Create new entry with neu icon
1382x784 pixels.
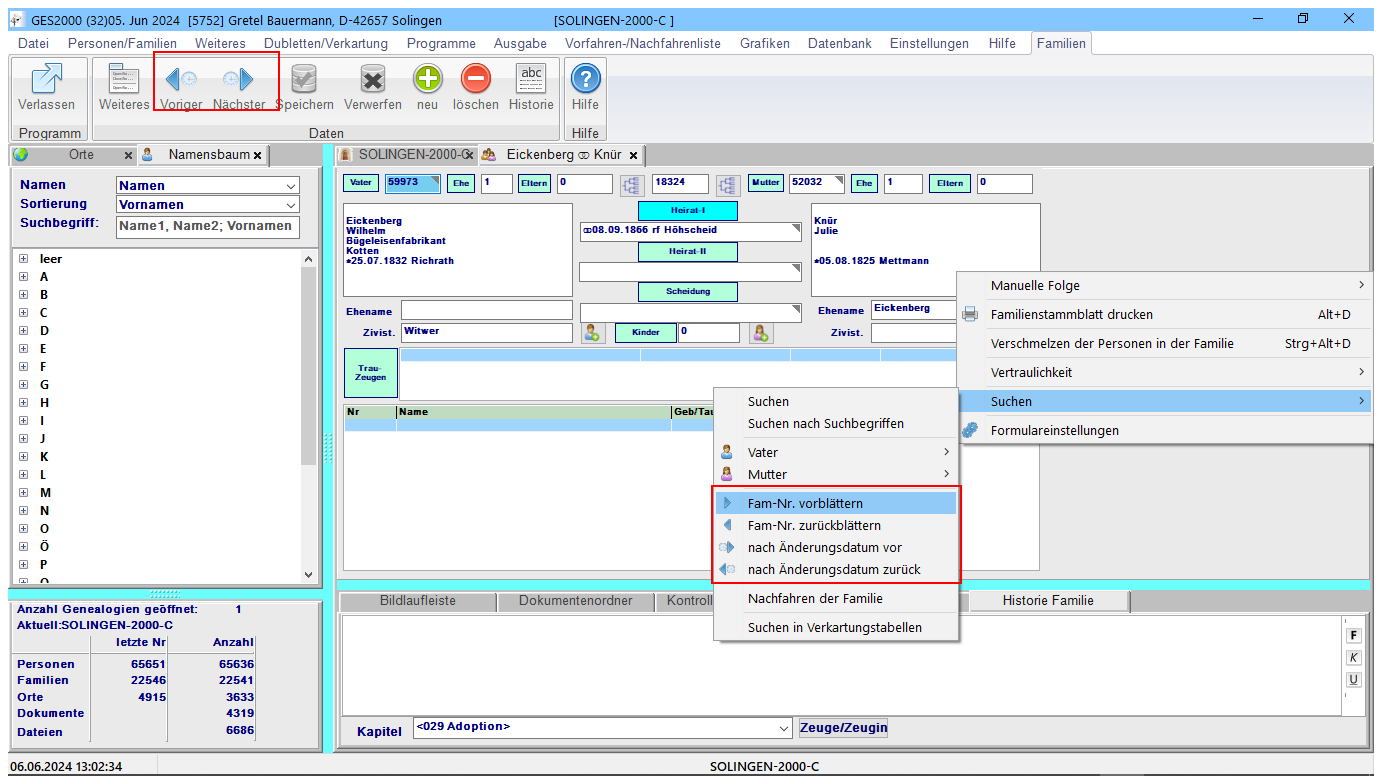(x=428, y=79)
